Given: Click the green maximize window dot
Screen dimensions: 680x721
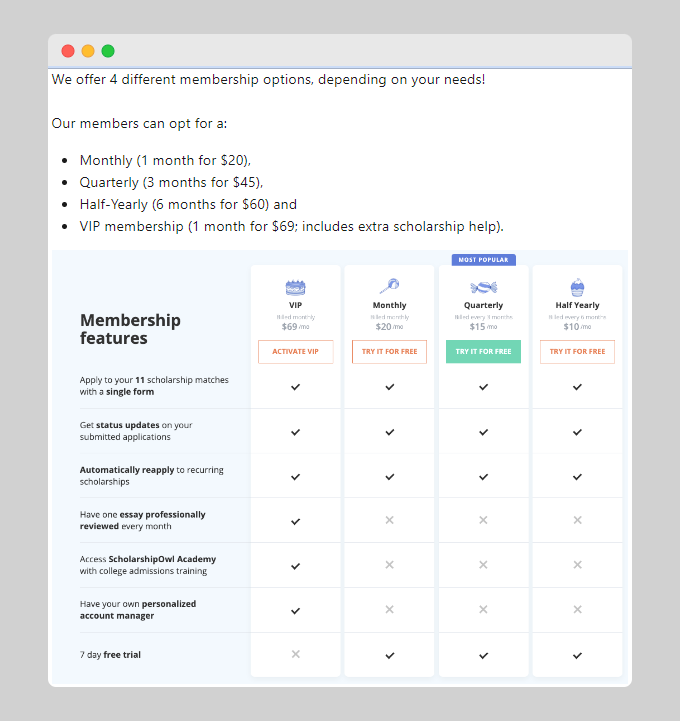Looking at the screenshot, I should coord(108,51).
